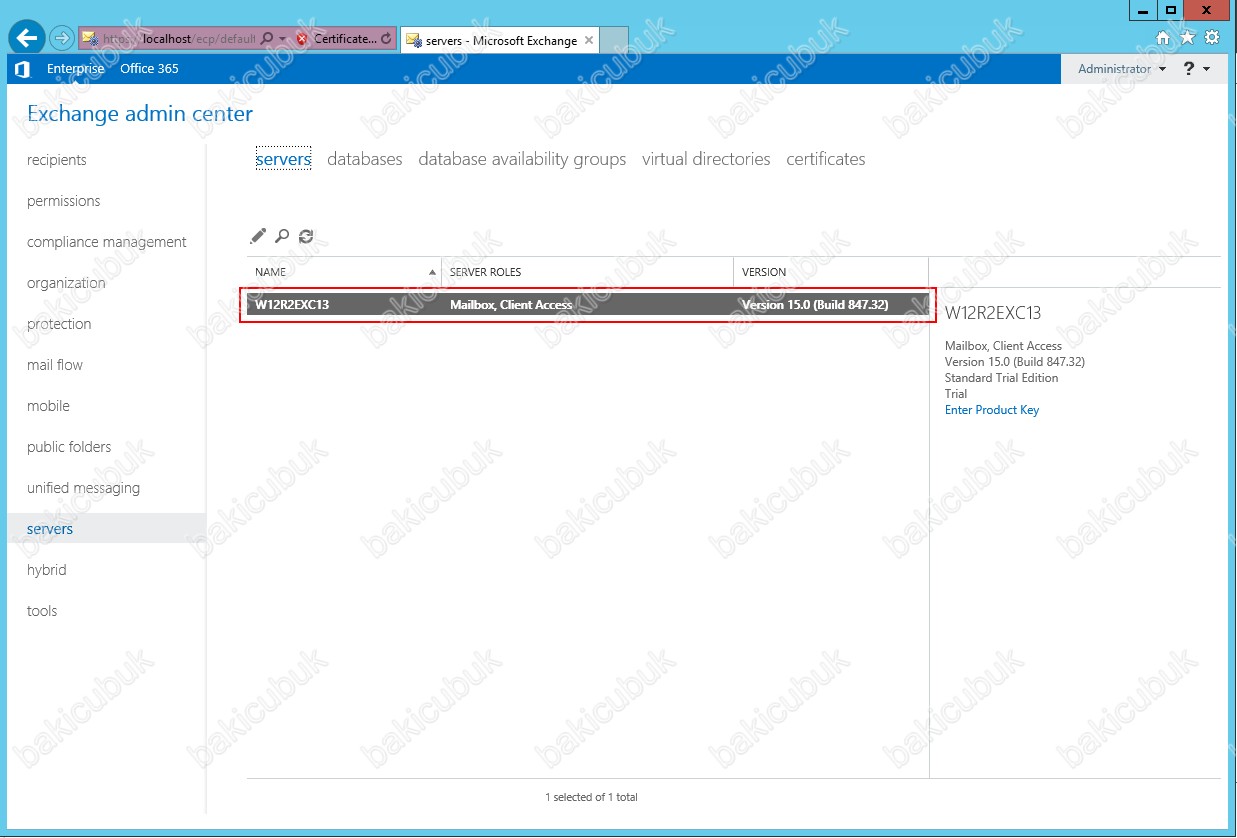Image resolution: width=1237 pixels, height=838 pixels.
Task: Click the Exchange admin center title
Action: coord(140,114)
